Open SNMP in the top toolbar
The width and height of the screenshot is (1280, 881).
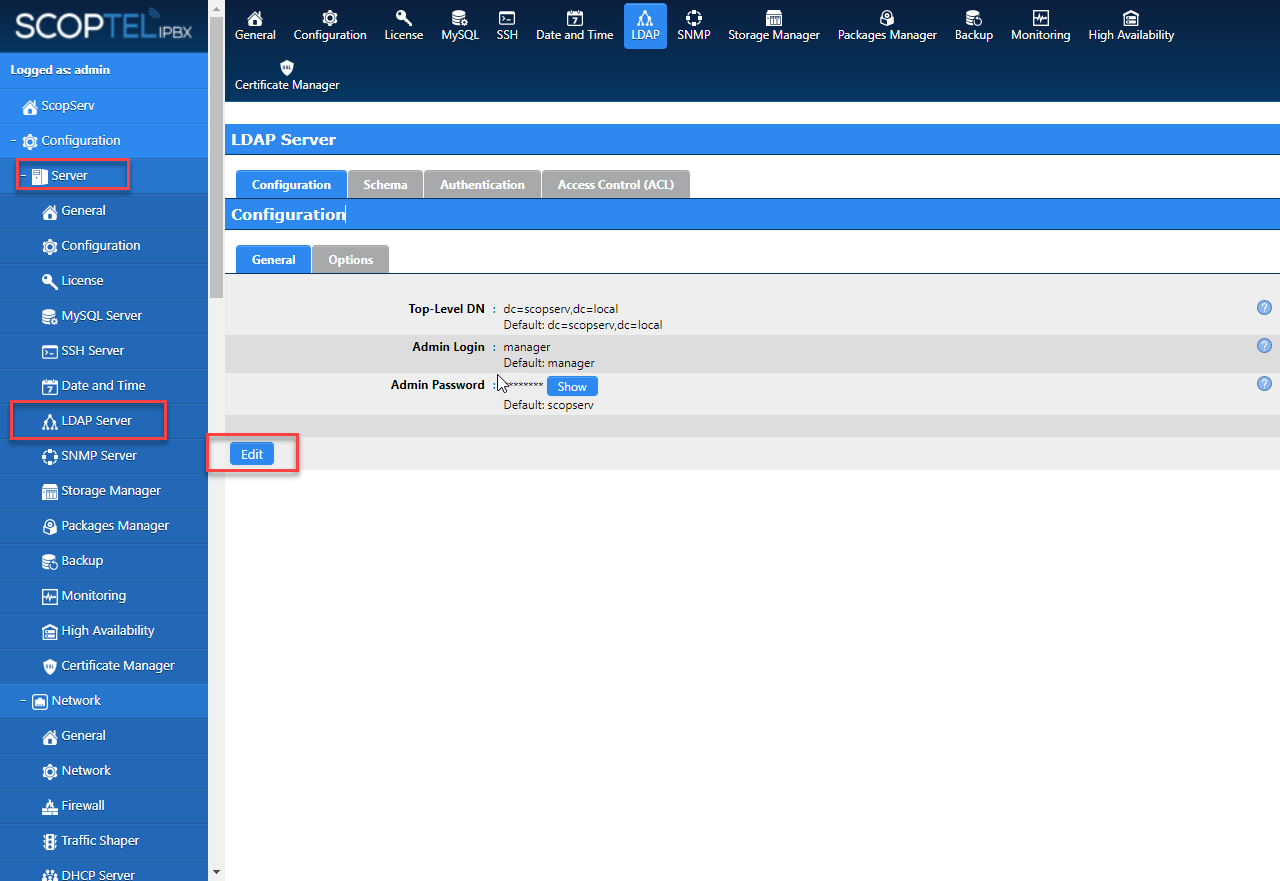pyautogui.click(x=693, y=26)
